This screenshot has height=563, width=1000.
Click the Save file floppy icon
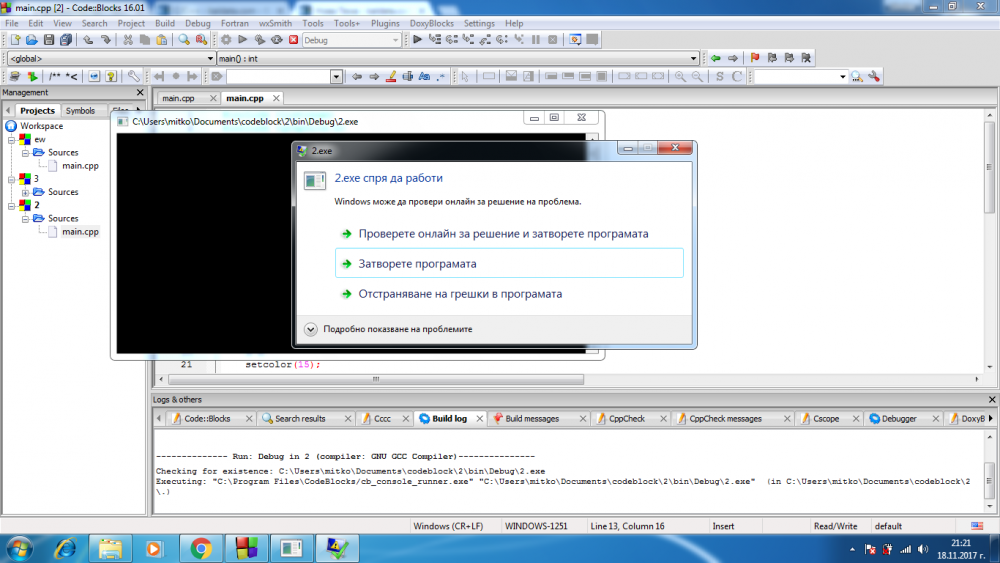point(48,40)
